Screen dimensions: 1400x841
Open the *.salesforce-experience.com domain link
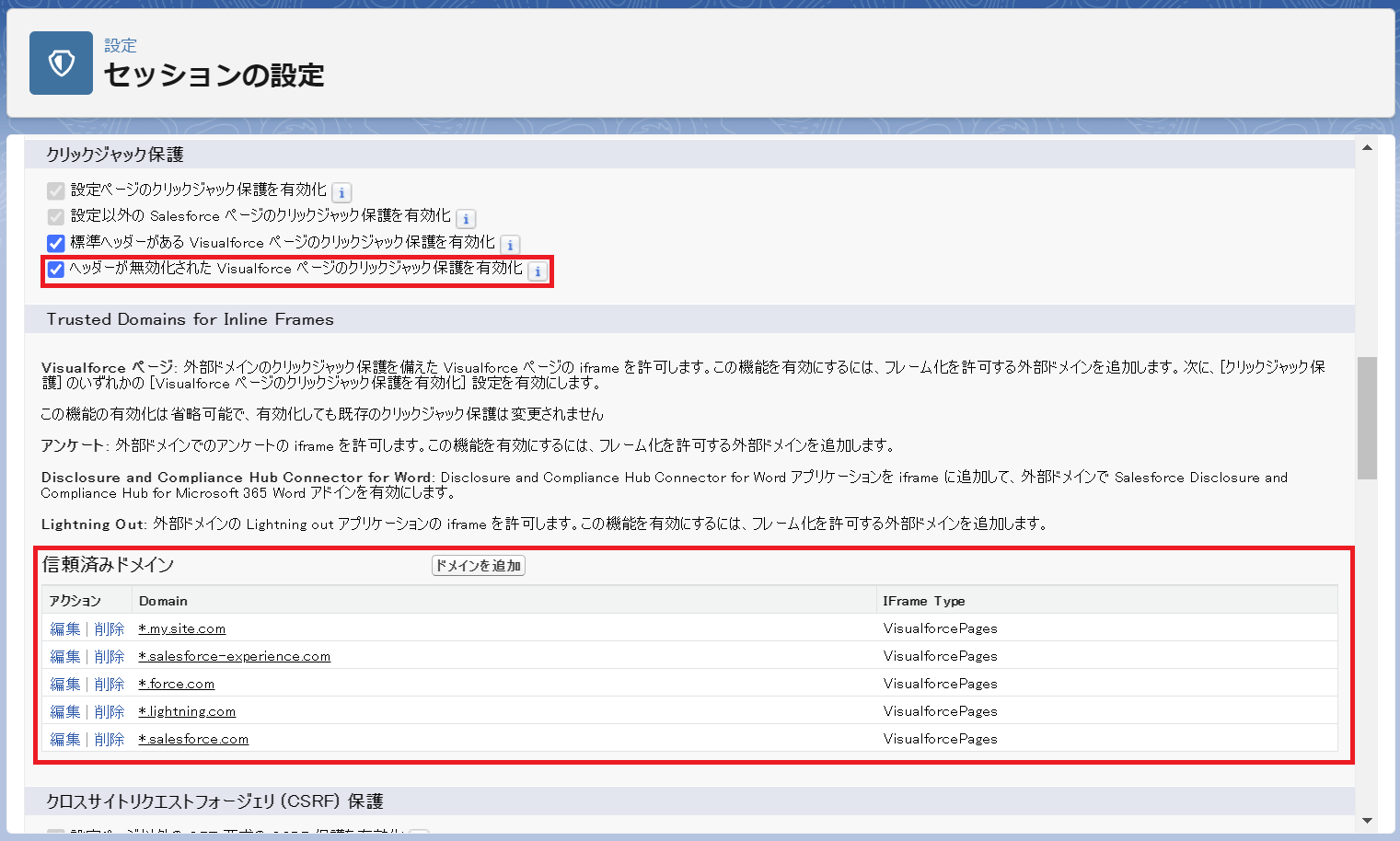[235, 657]
